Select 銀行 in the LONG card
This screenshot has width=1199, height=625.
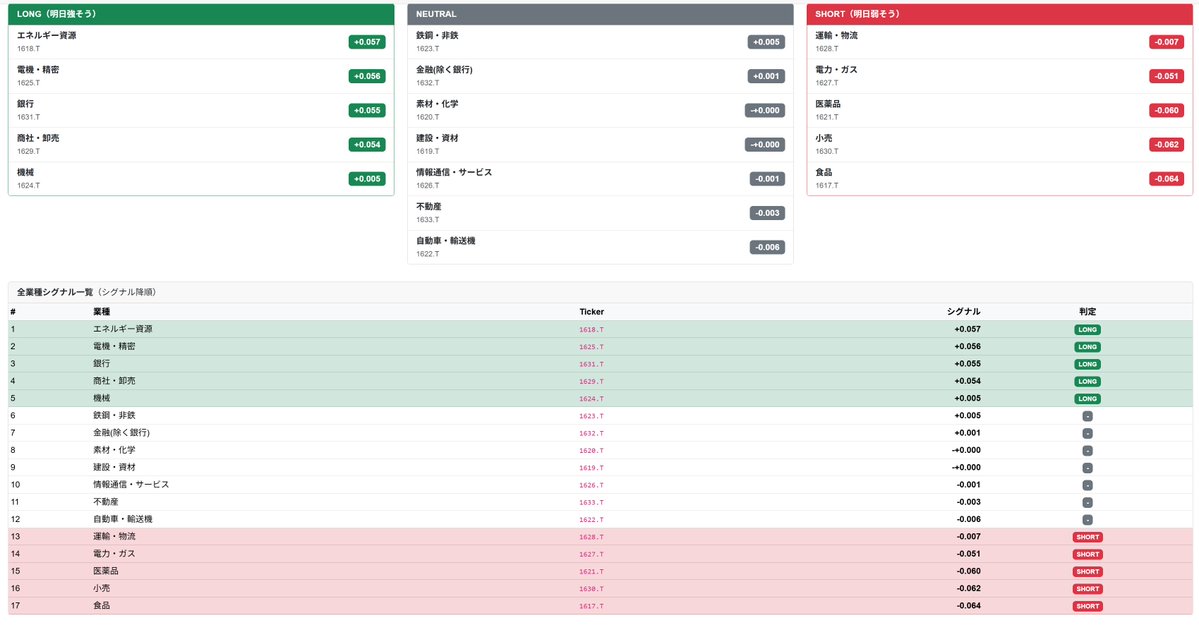click(x=25, y=104)
